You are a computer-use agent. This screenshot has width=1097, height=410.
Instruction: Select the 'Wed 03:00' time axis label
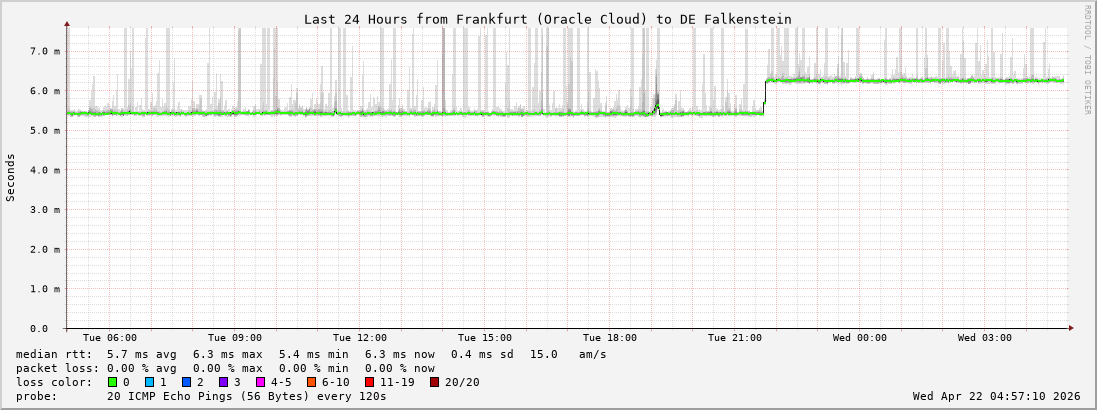click(x=985, y=338)
